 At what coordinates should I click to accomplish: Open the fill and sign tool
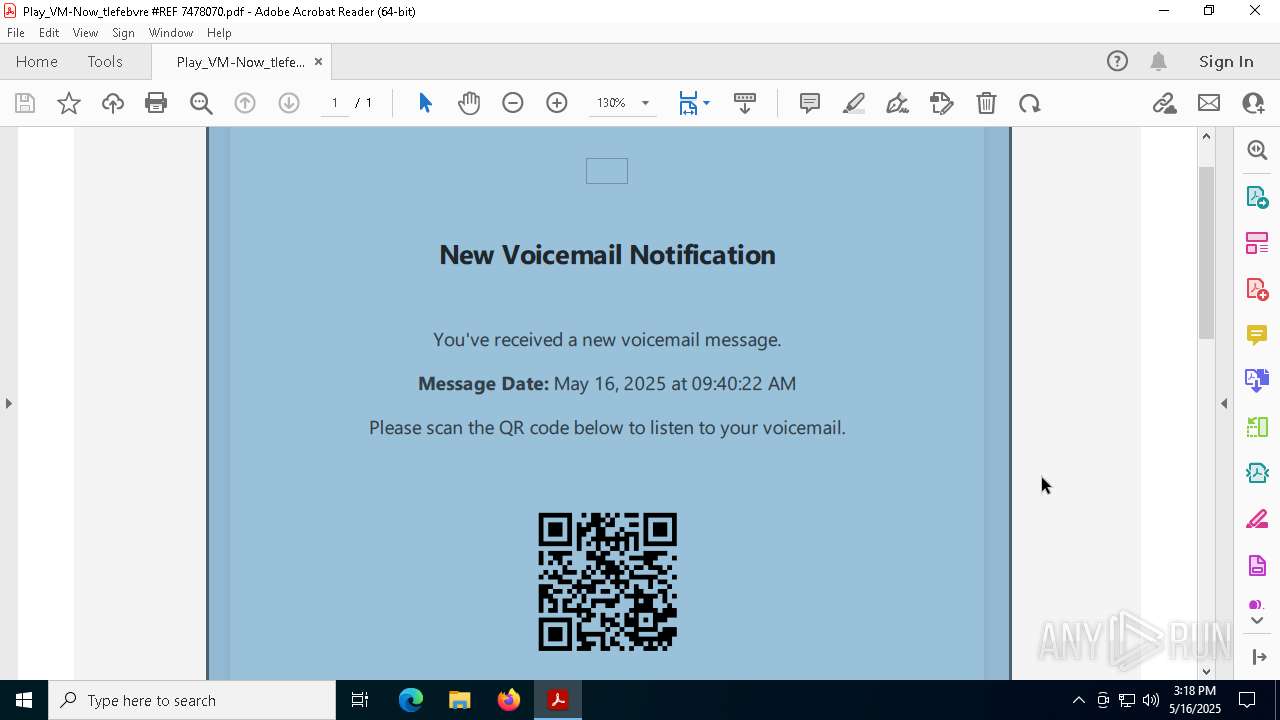click(x=942, y=103)
